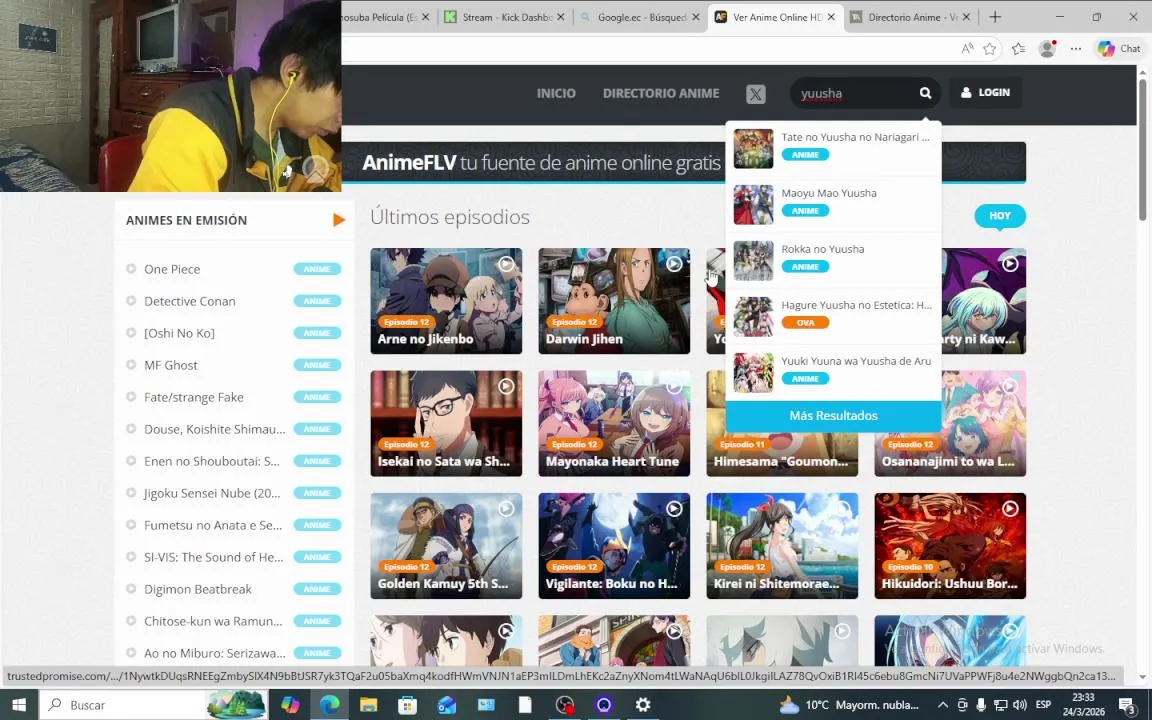Open Edge settings and more menu

point(1076,48)
